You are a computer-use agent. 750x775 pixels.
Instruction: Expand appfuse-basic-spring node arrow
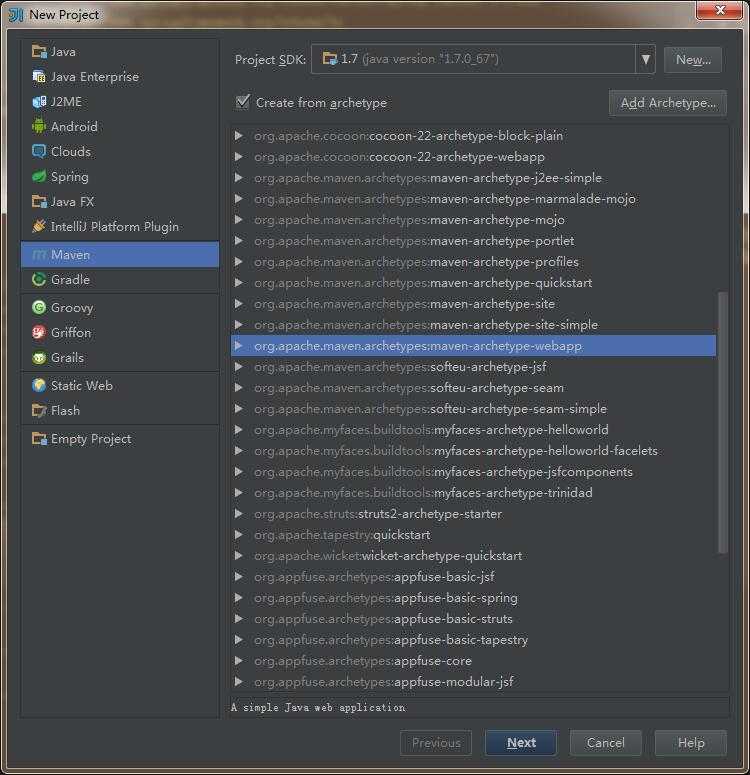(x=238, y=598)
